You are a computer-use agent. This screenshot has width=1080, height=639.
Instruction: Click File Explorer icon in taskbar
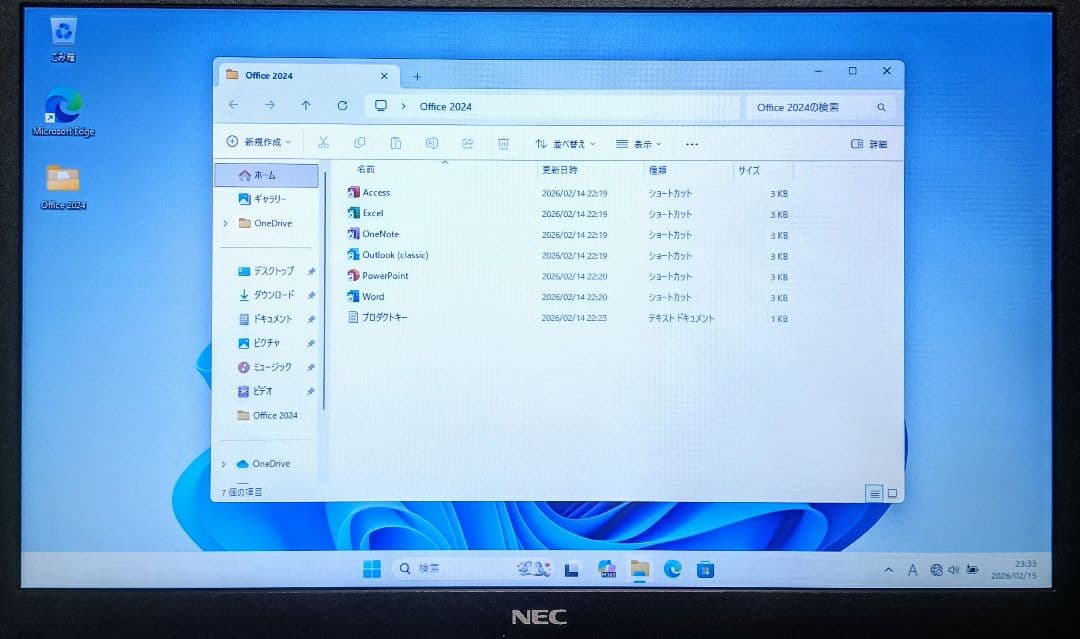pyautogui.click(x=639, y=569)
